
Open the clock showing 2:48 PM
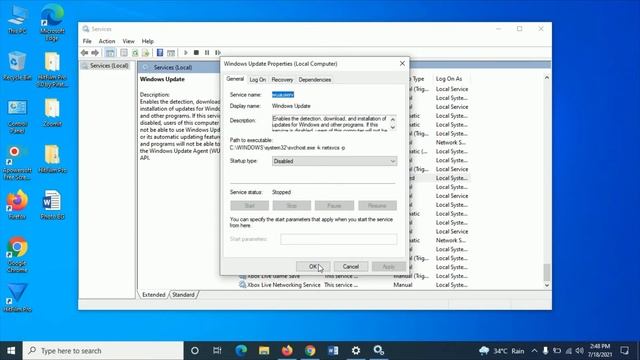pyautogui.click(x=600, y=351)
